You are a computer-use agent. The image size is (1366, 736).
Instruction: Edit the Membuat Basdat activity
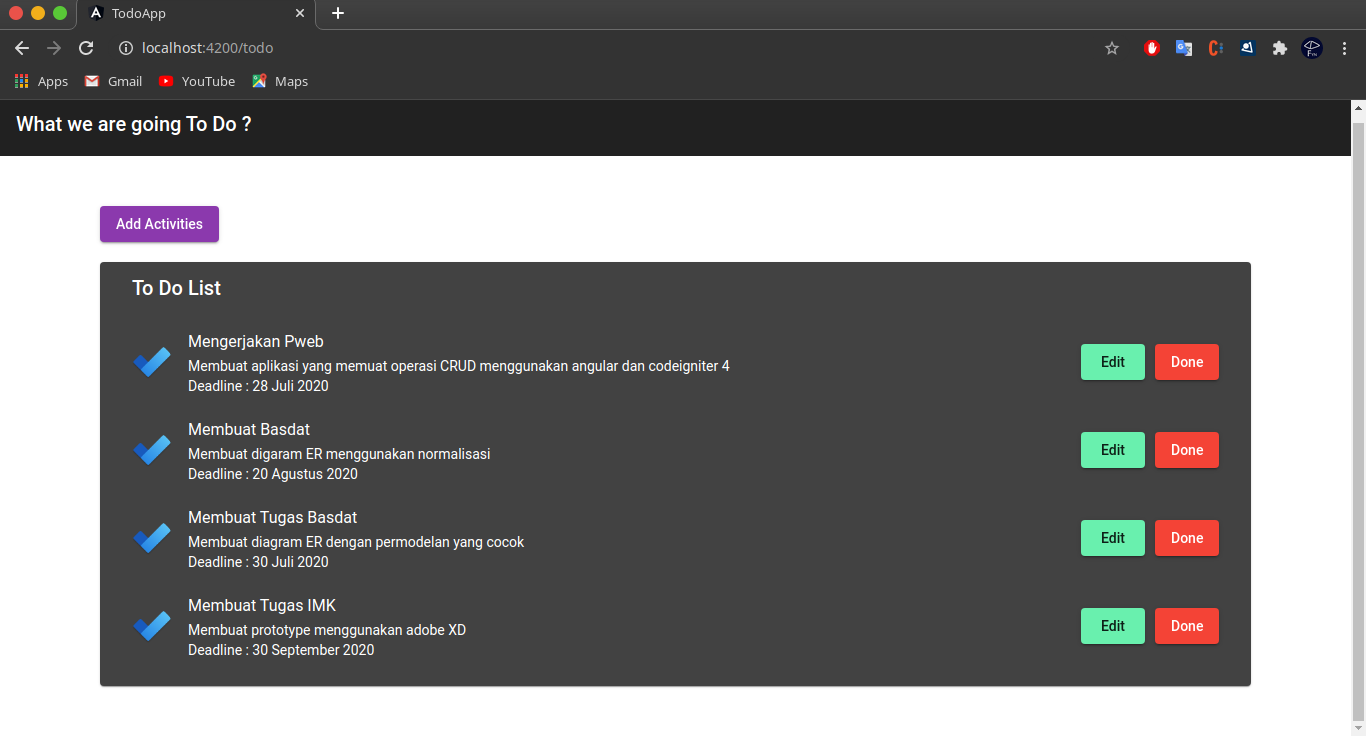pos(1113,450)
